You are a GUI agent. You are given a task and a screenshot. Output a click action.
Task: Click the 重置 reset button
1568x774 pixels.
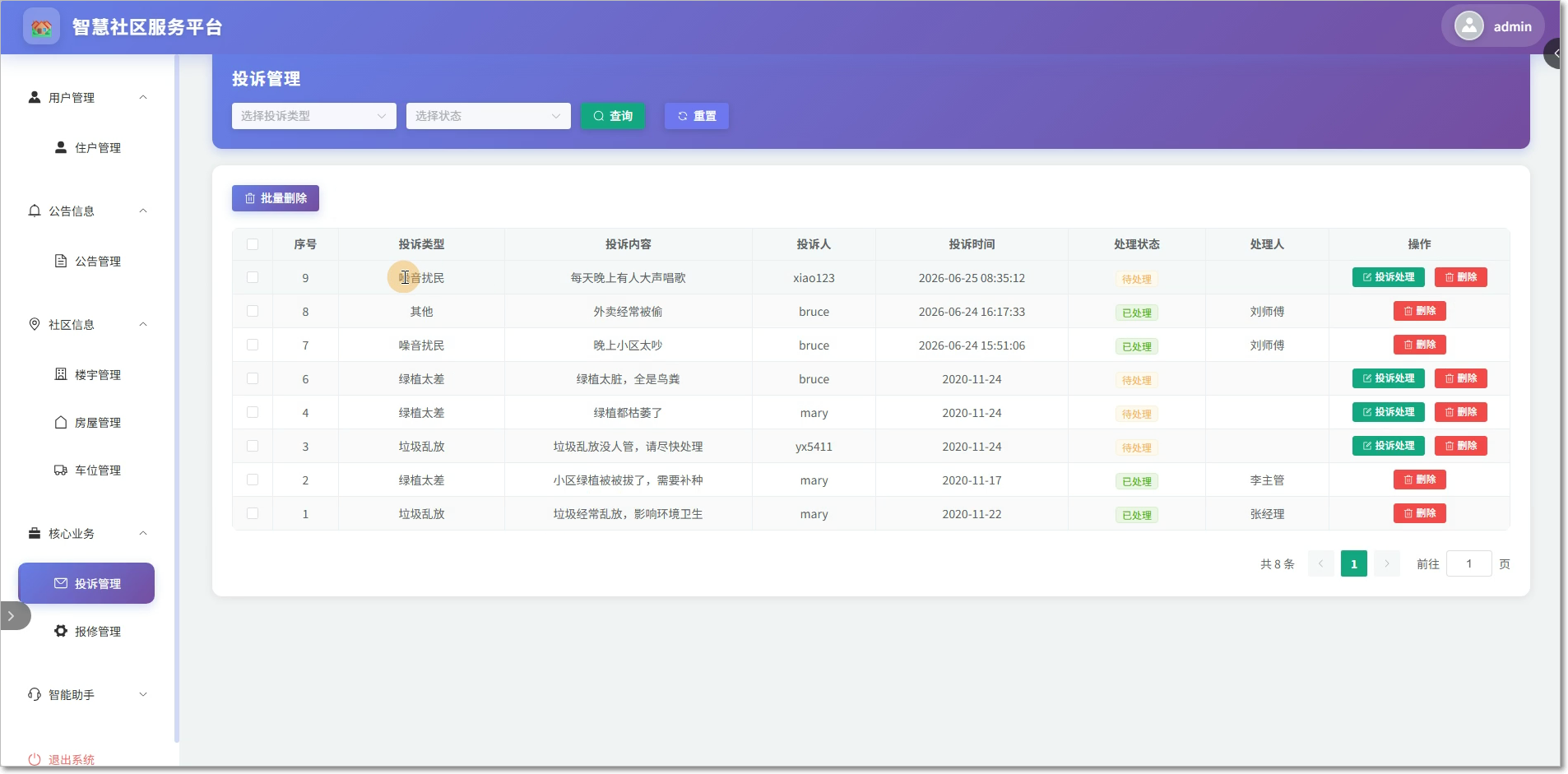tap(697, 116)
